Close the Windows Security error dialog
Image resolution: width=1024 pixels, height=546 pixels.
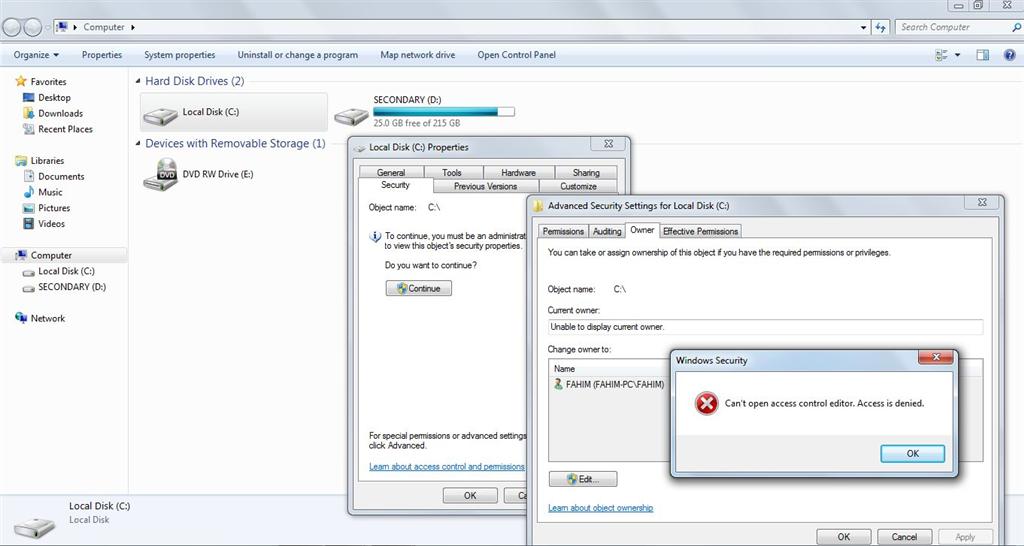pos(936,358)
